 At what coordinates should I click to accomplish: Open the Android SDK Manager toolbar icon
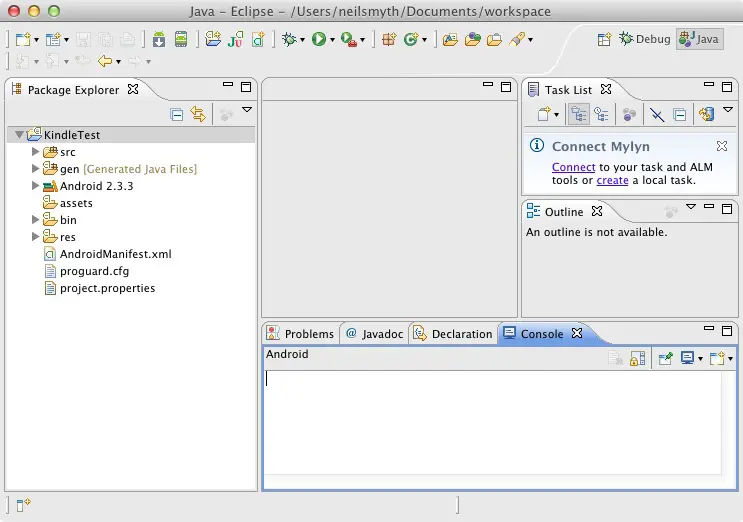click(x=159, y=39)
